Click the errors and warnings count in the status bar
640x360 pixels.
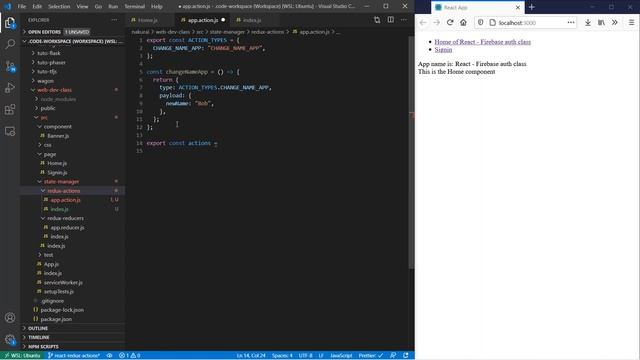pos(129,356)
